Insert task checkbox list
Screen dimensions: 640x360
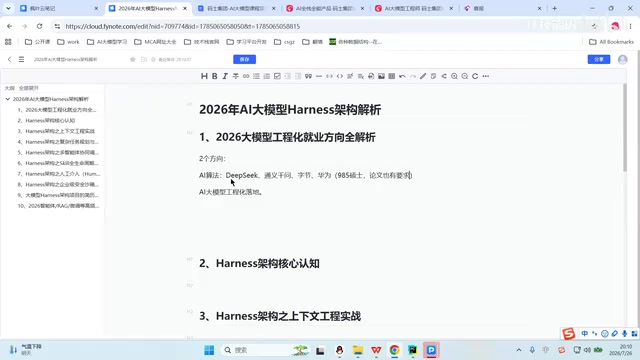point(277,76)
